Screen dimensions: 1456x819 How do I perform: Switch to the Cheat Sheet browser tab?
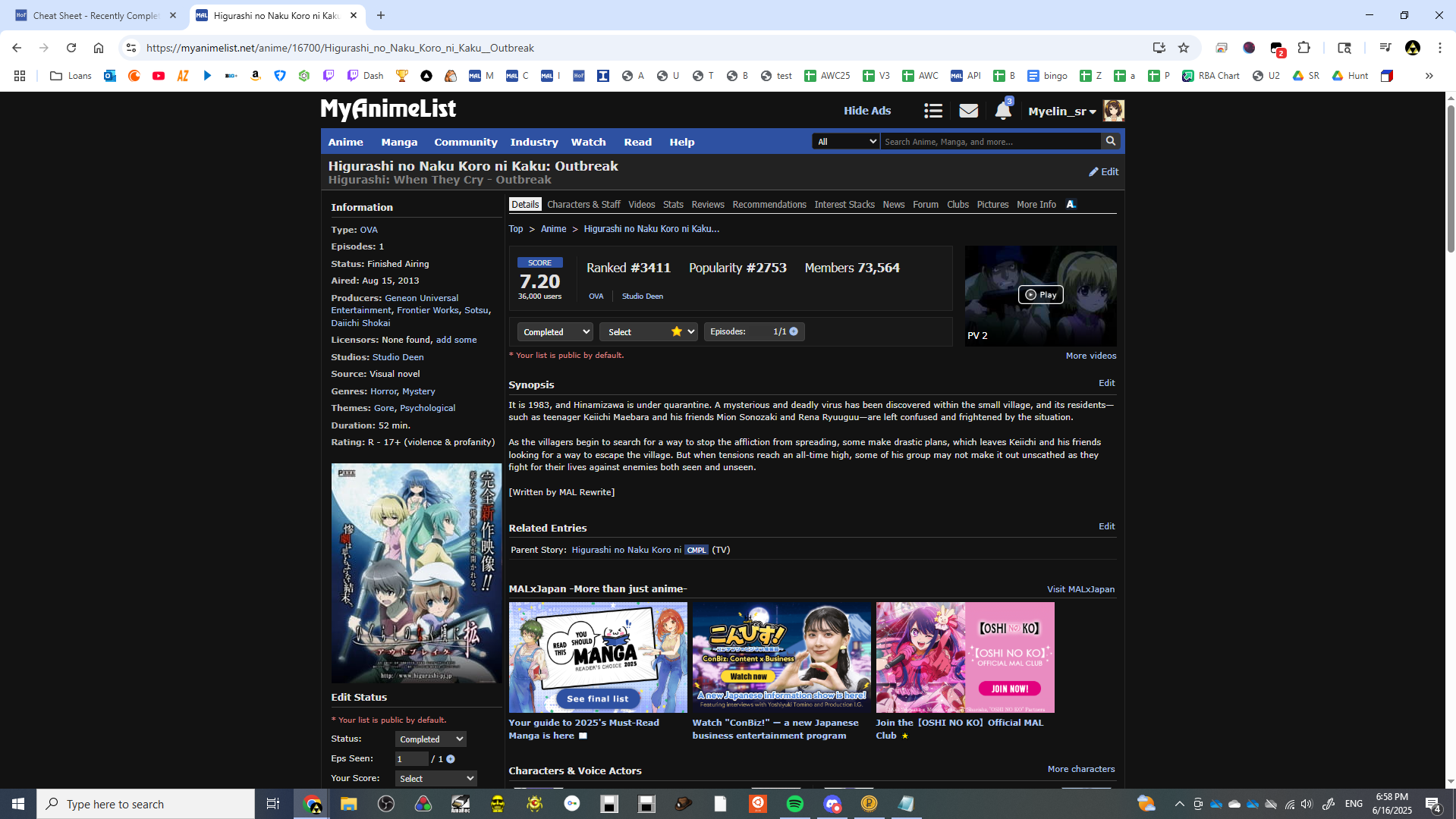tap(95, 15)
